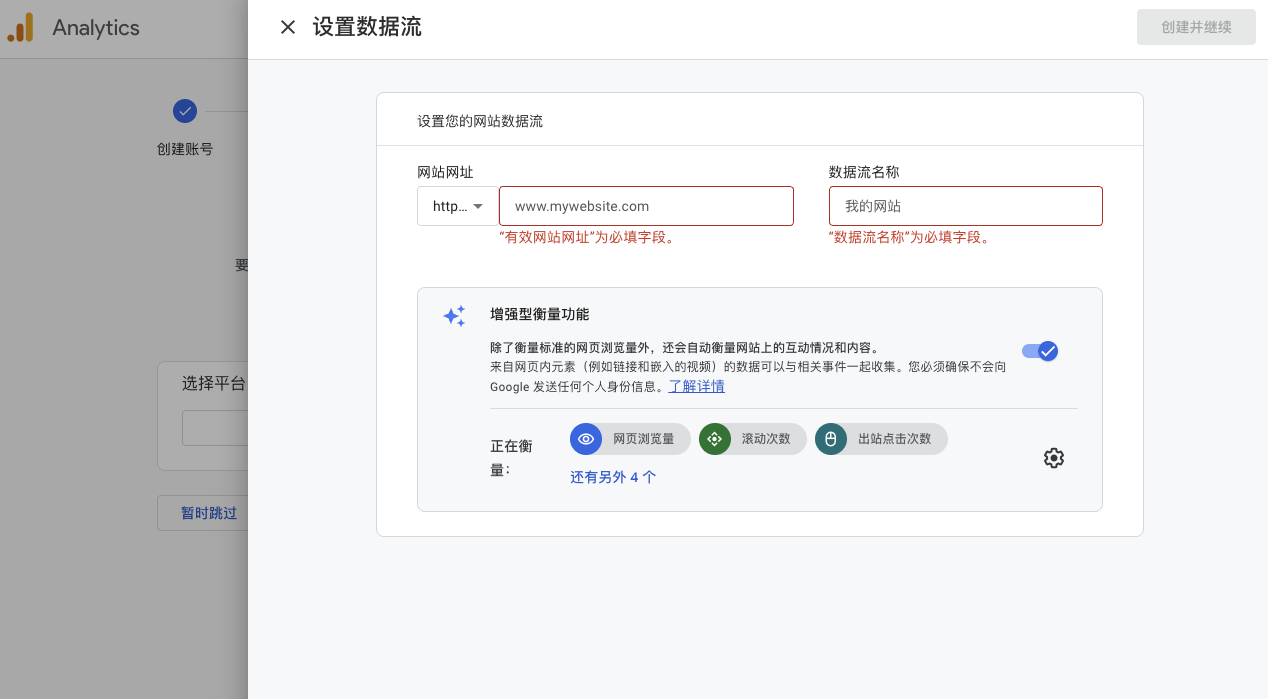This screenshot has height=699, width=1268.
Task: Open enhanced measurement settings gear
Action: [1054, 458]
